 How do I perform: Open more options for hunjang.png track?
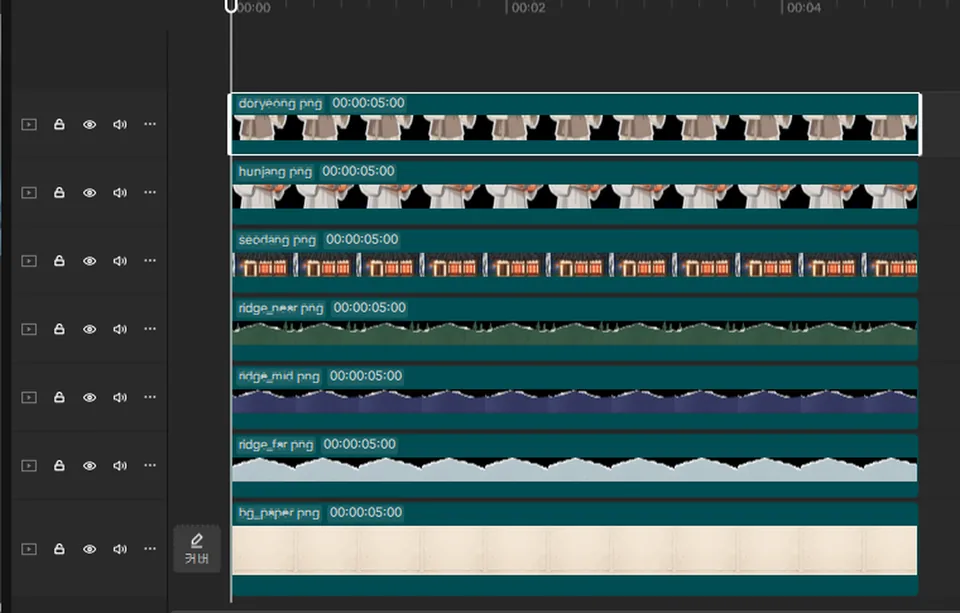coord(150,192)
